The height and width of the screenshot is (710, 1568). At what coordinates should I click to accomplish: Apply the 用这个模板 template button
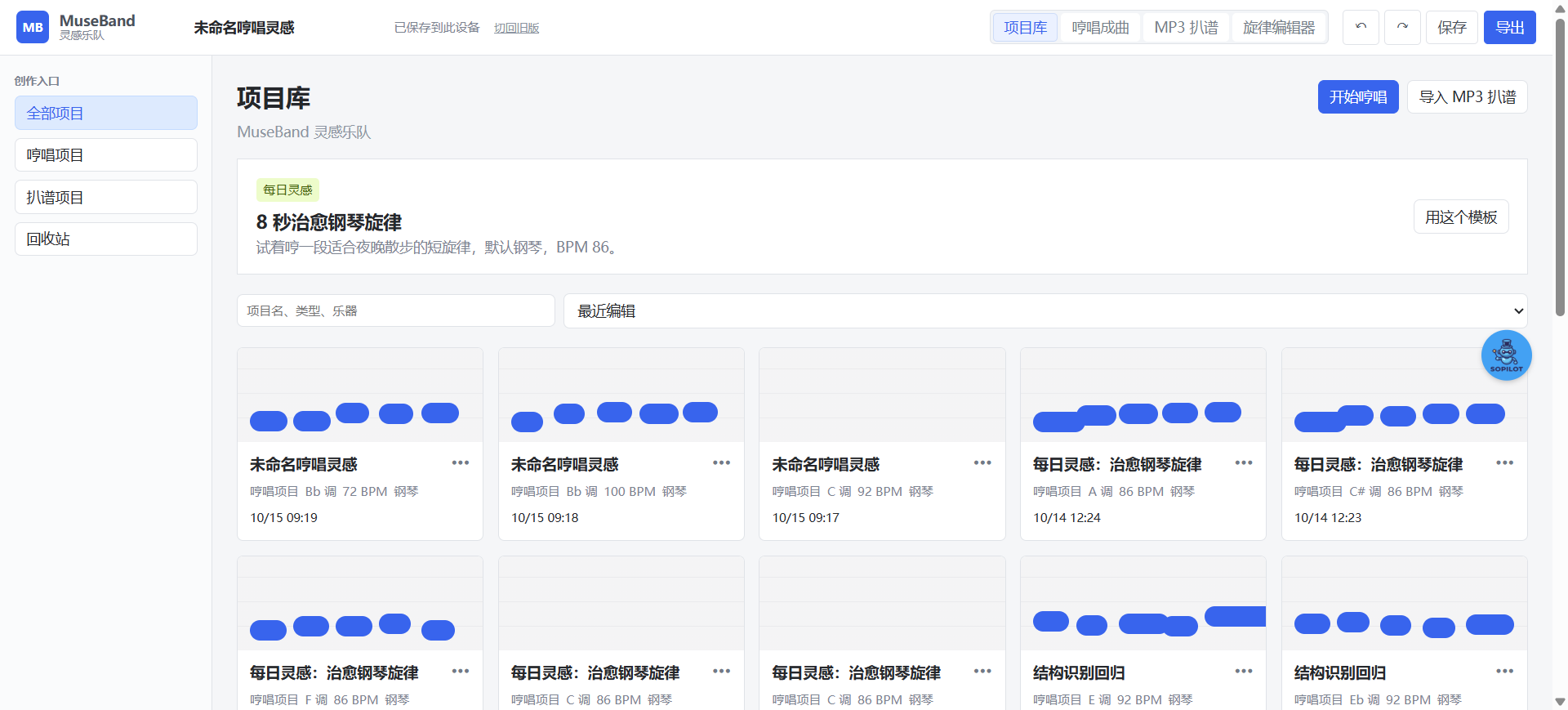point(1461,217)
